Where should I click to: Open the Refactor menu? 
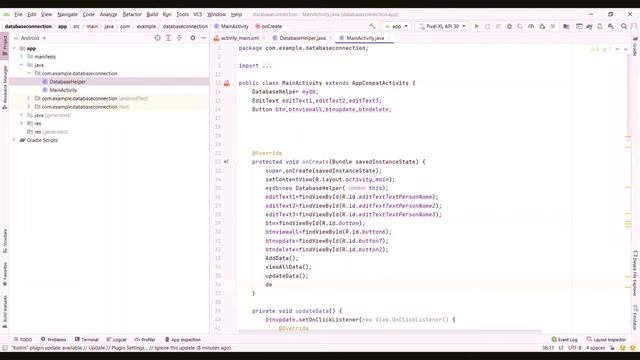tap(132, 14)
